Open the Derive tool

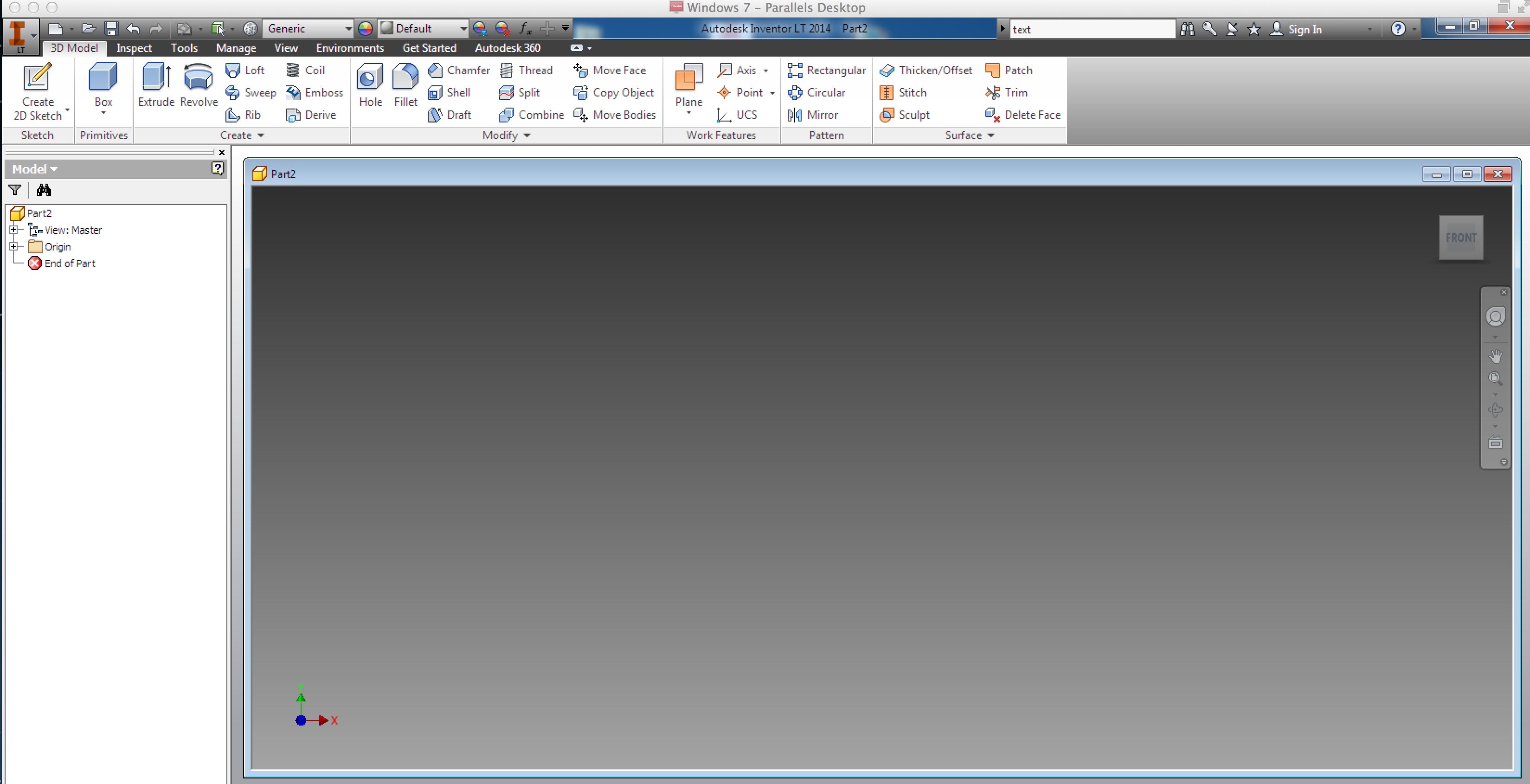coord(311,115)
